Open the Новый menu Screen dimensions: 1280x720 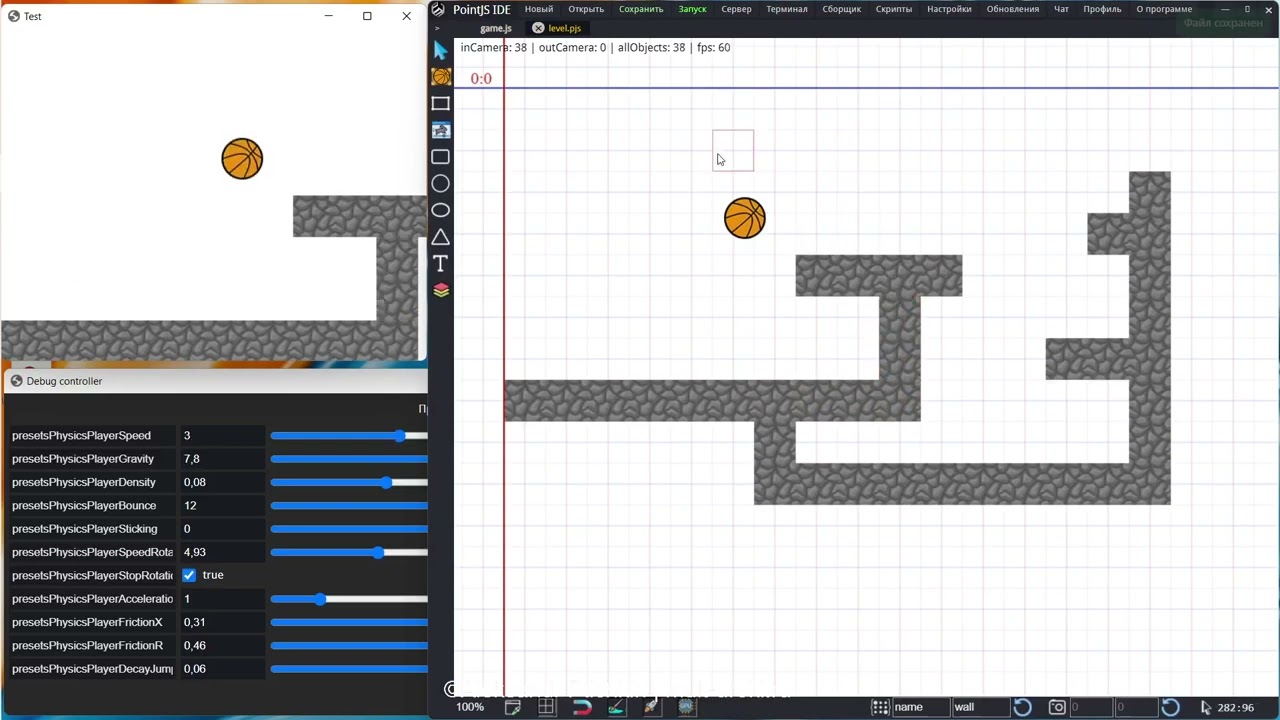[x=539, y=9]
